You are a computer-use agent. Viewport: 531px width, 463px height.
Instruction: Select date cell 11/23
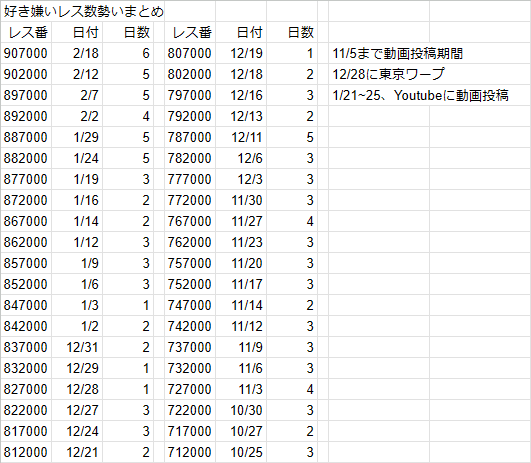coord(241,242)
